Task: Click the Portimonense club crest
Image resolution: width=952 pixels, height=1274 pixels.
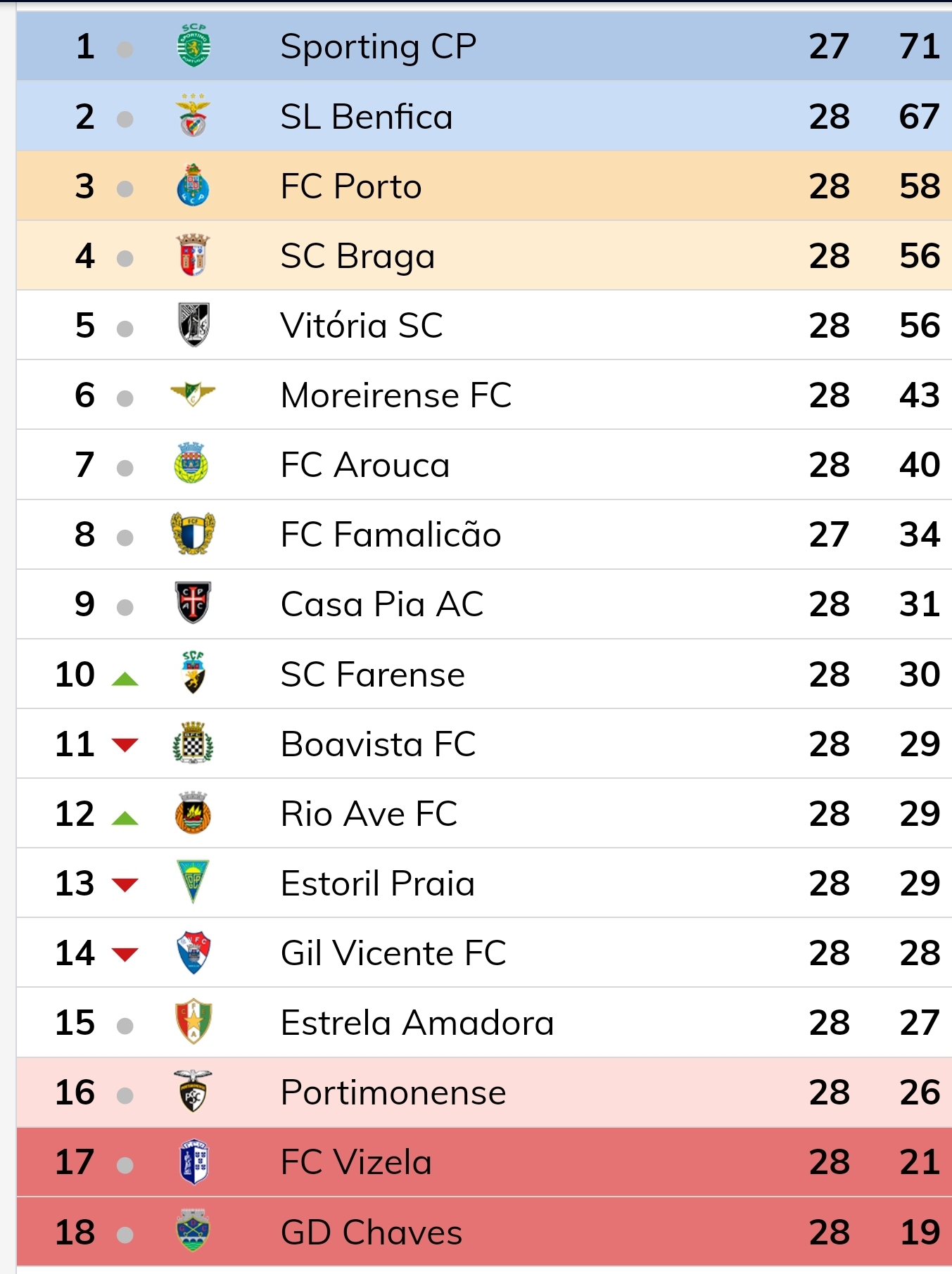Action: (193, 1091)
